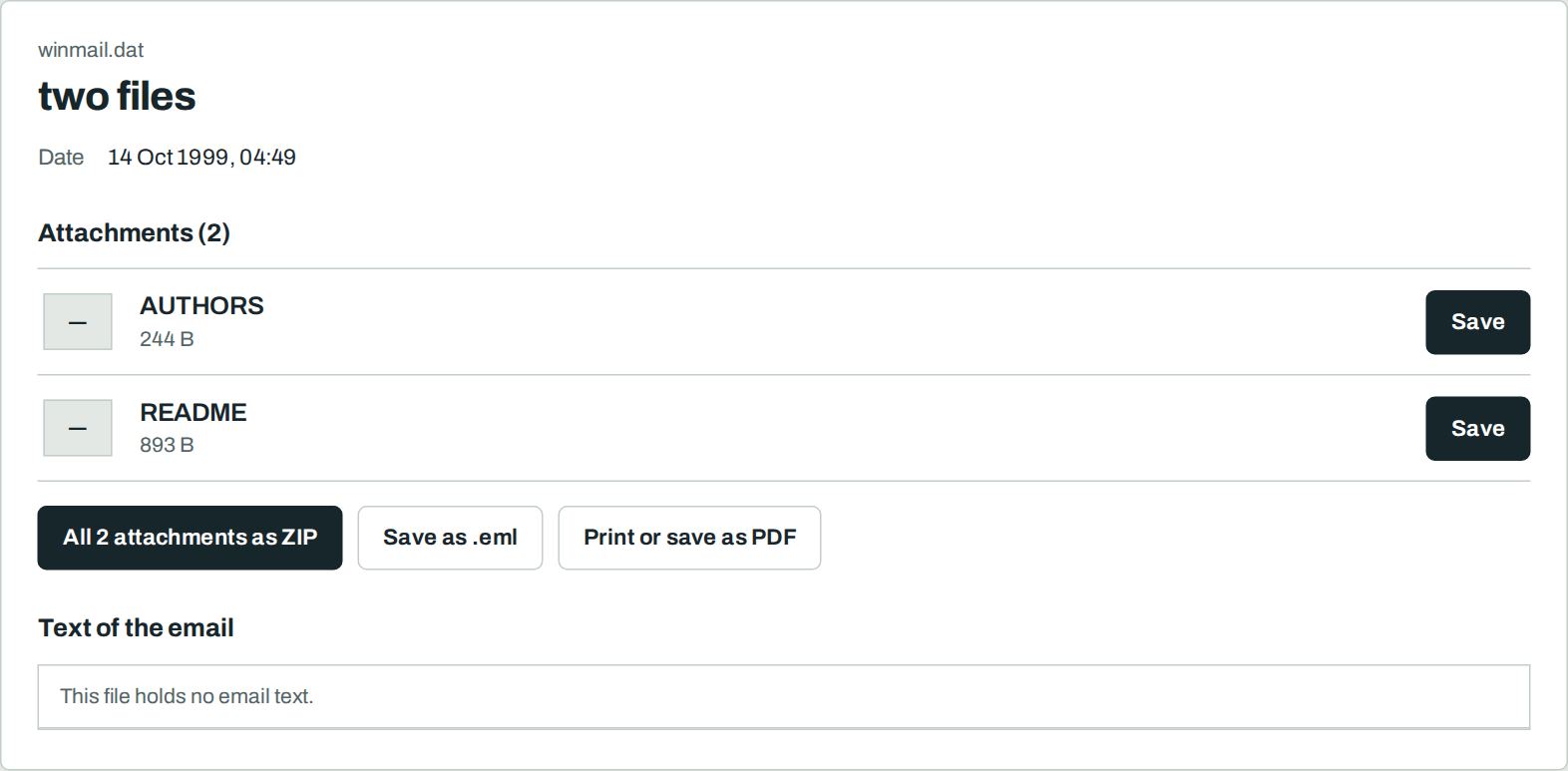Click the Date field label
The width and height of the screenshot is (1568, 771).
point(61,158)
